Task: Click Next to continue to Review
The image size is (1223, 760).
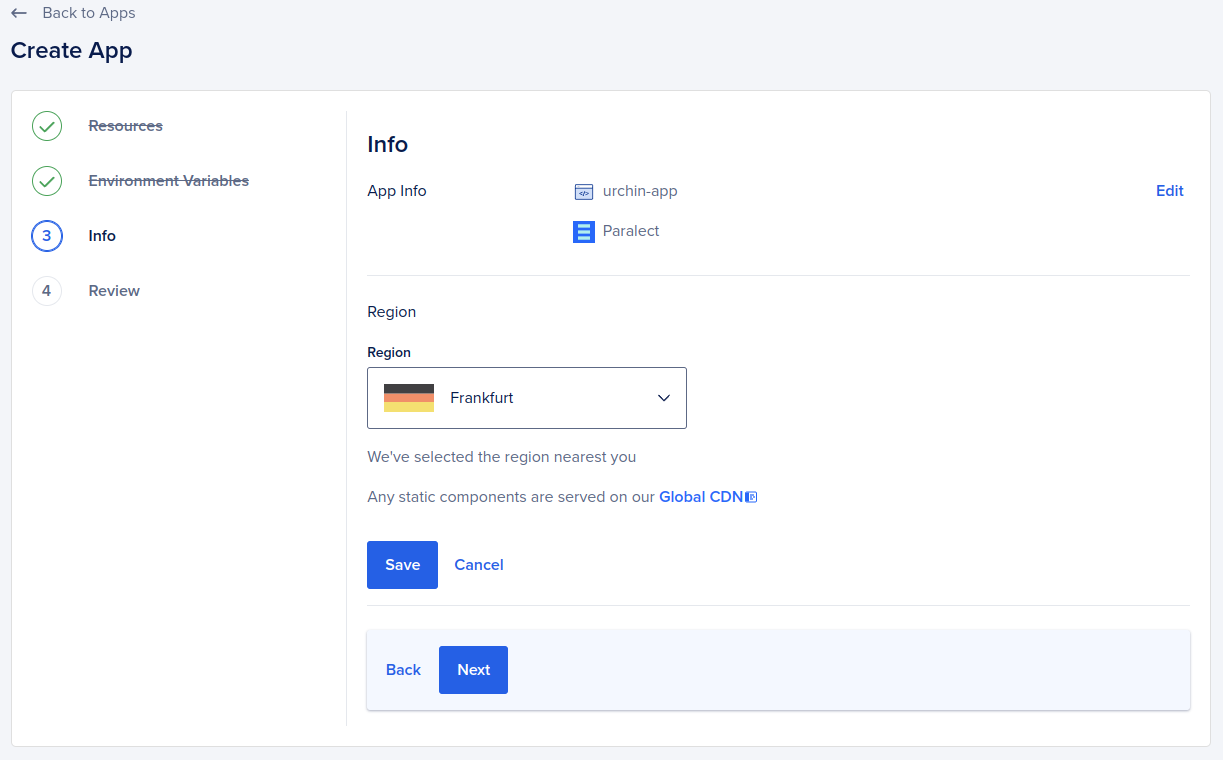Action: coord(473,669)
